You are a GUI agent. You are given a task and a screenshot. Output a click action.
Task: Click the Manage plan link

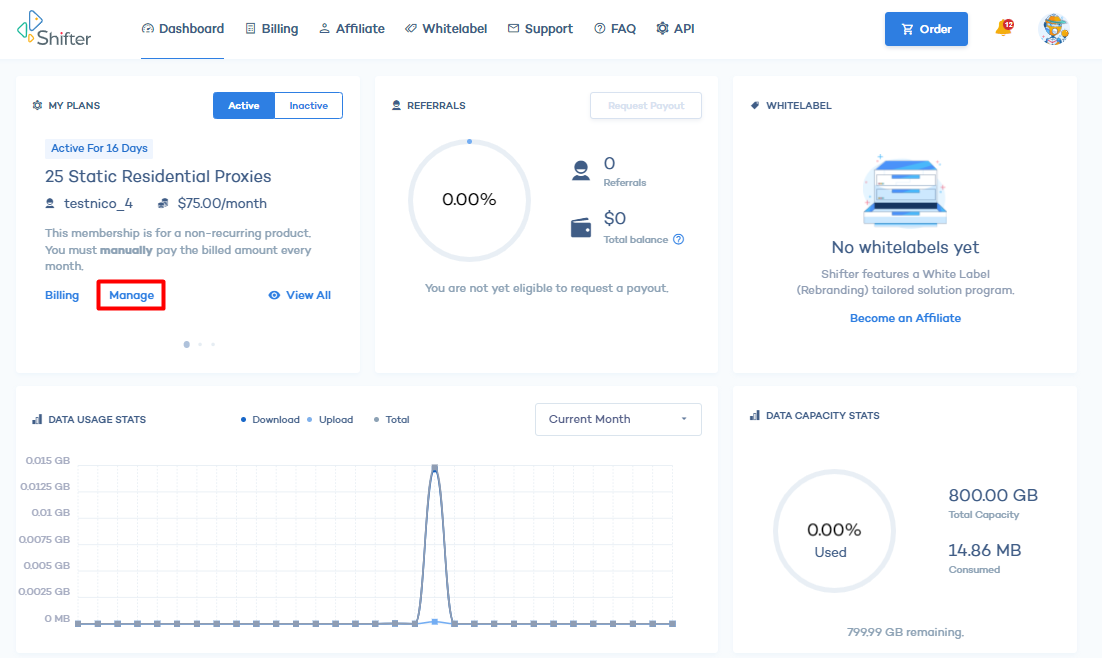coord(131,295)
